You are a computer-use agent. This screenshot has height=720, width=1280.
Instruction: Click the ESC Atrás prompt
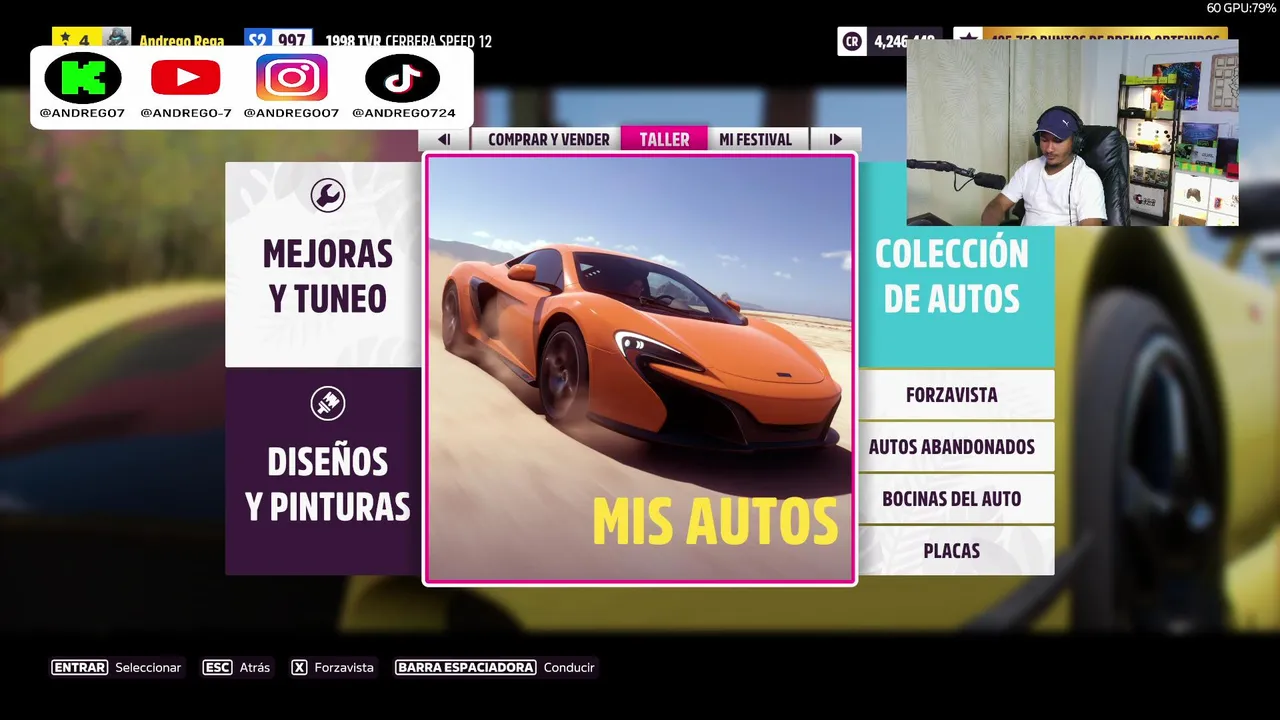(236, 667)
